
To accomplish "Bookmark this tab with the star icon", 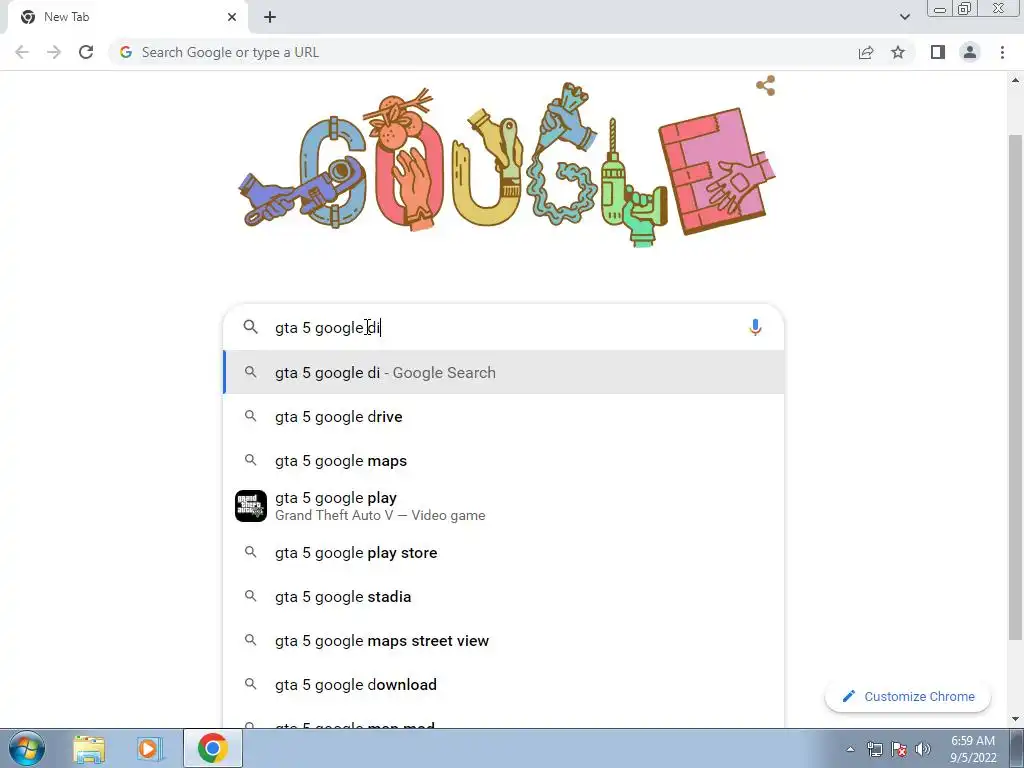I will click(x=898, y=52).
